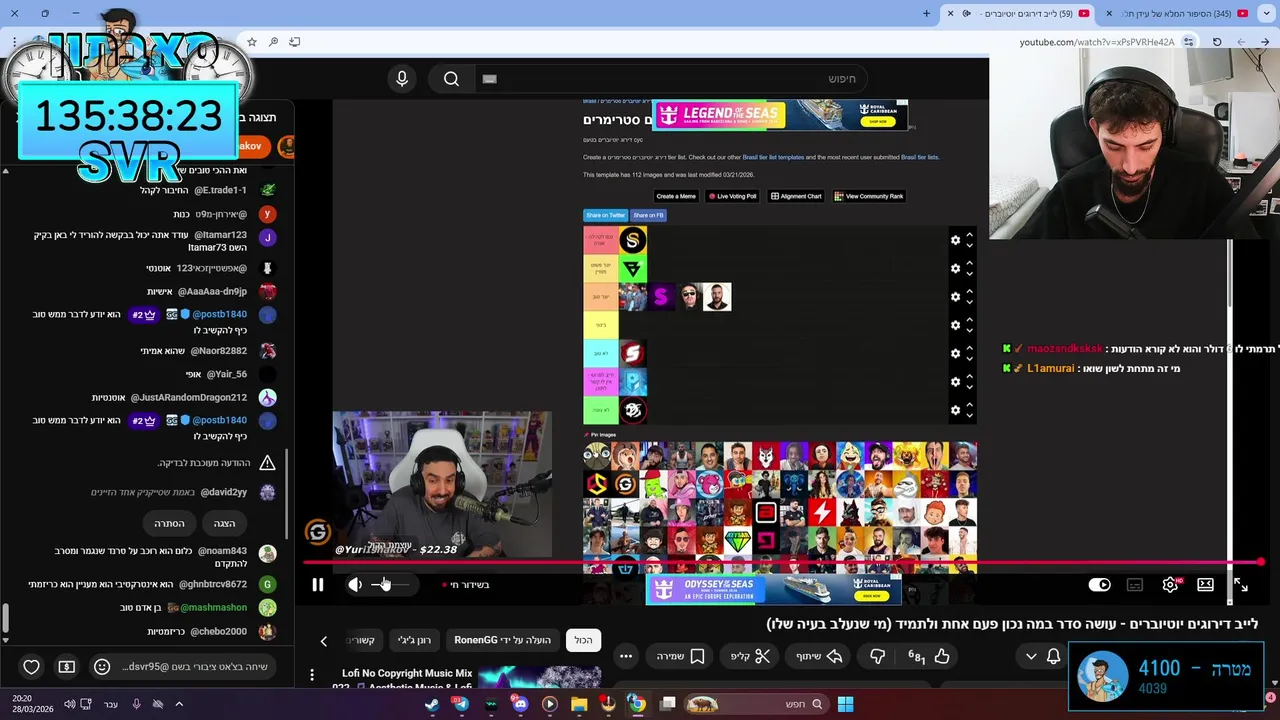The image size is (1280, 720).
Task: Open Steam from the taskbar
Action: tap(432, 704)
